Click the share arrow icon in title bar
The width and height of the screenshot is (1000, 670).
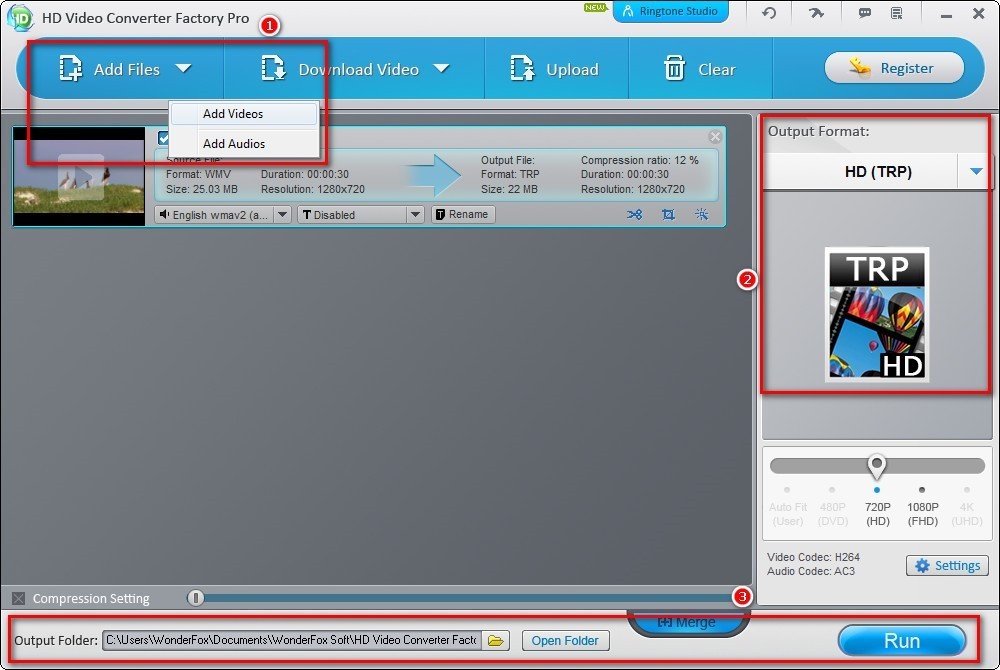click(x=816, y=13)
